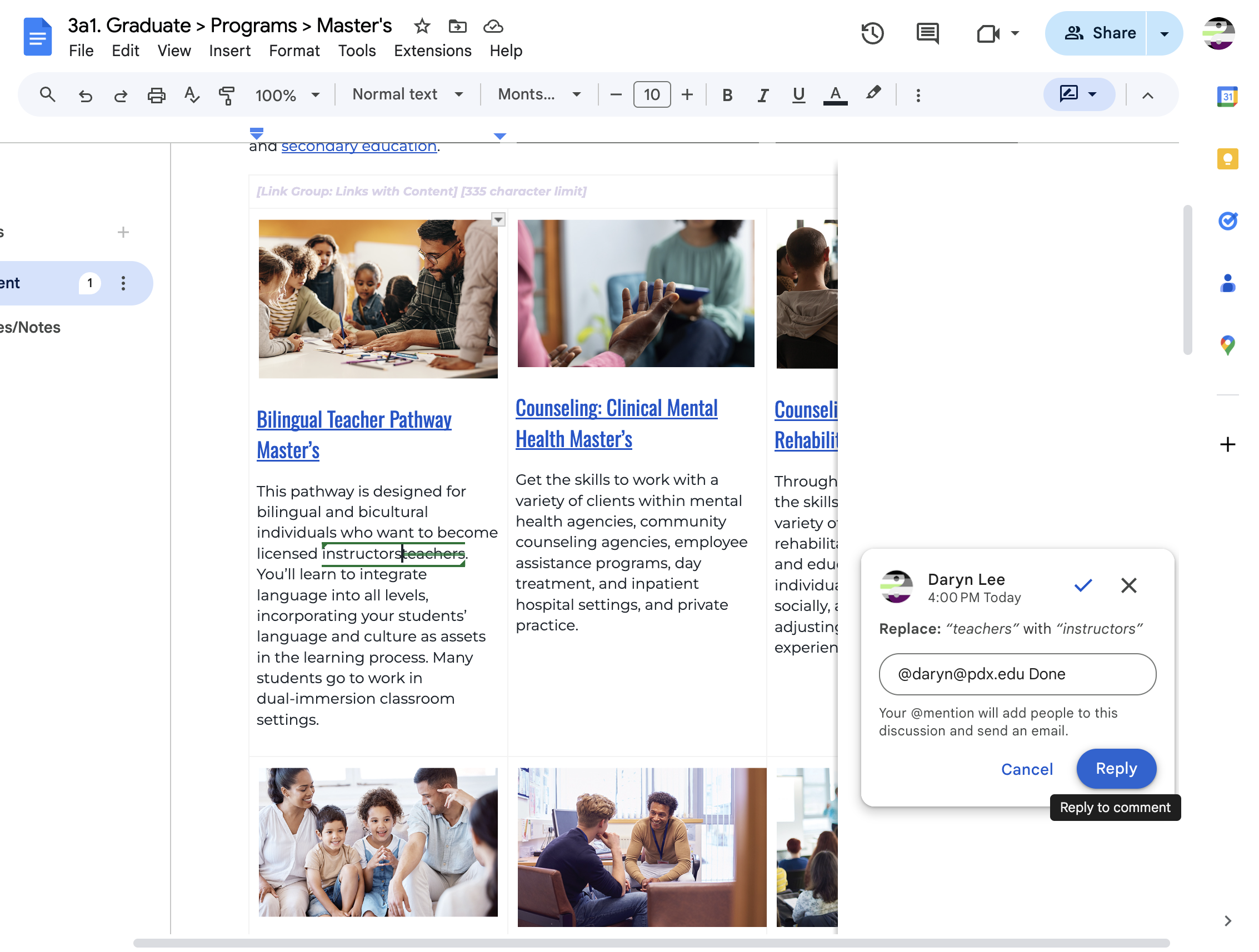Redo the last action
Image resolution: width=1259 pixels, height=952 pixels.
click(120, 95)
